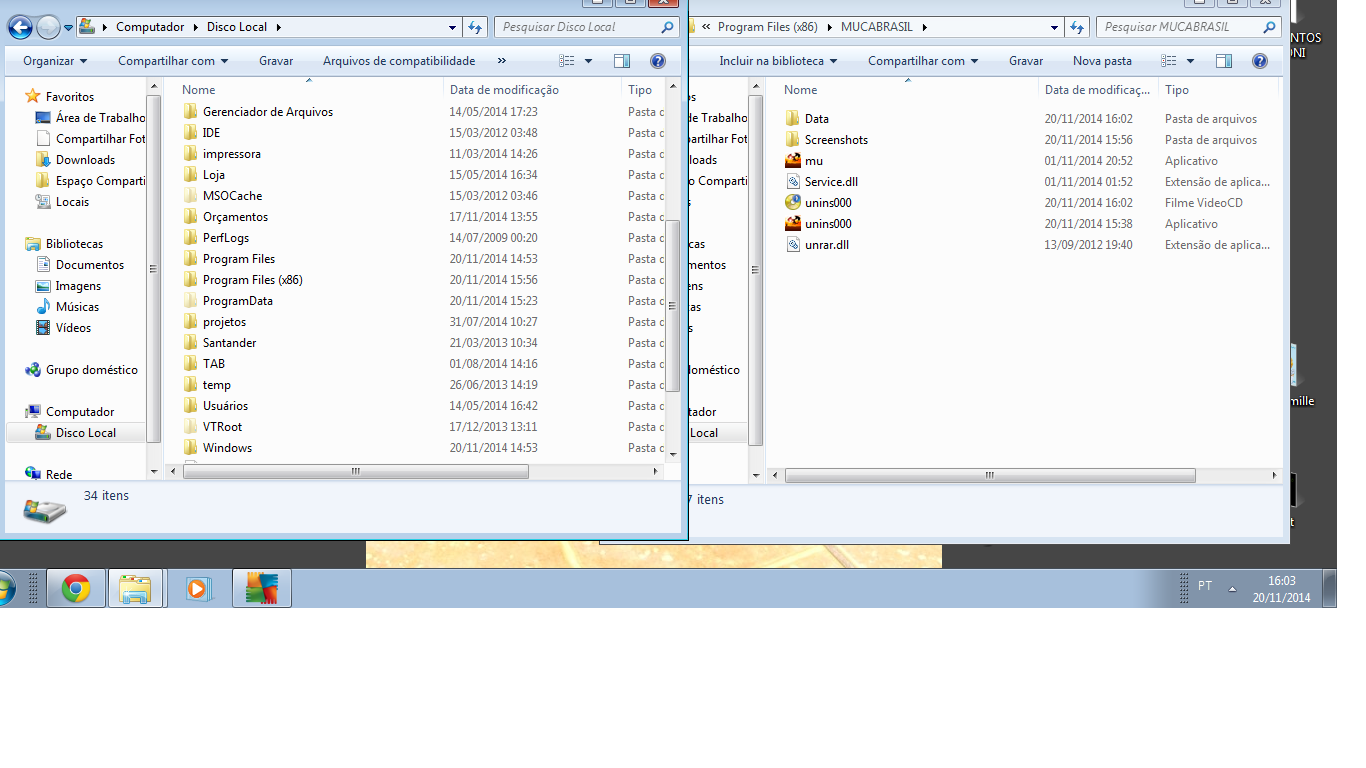Screen dimensions: 1366x768
Task: Click the Windows Media Player taskbar icon
Action: coord(198,589)
